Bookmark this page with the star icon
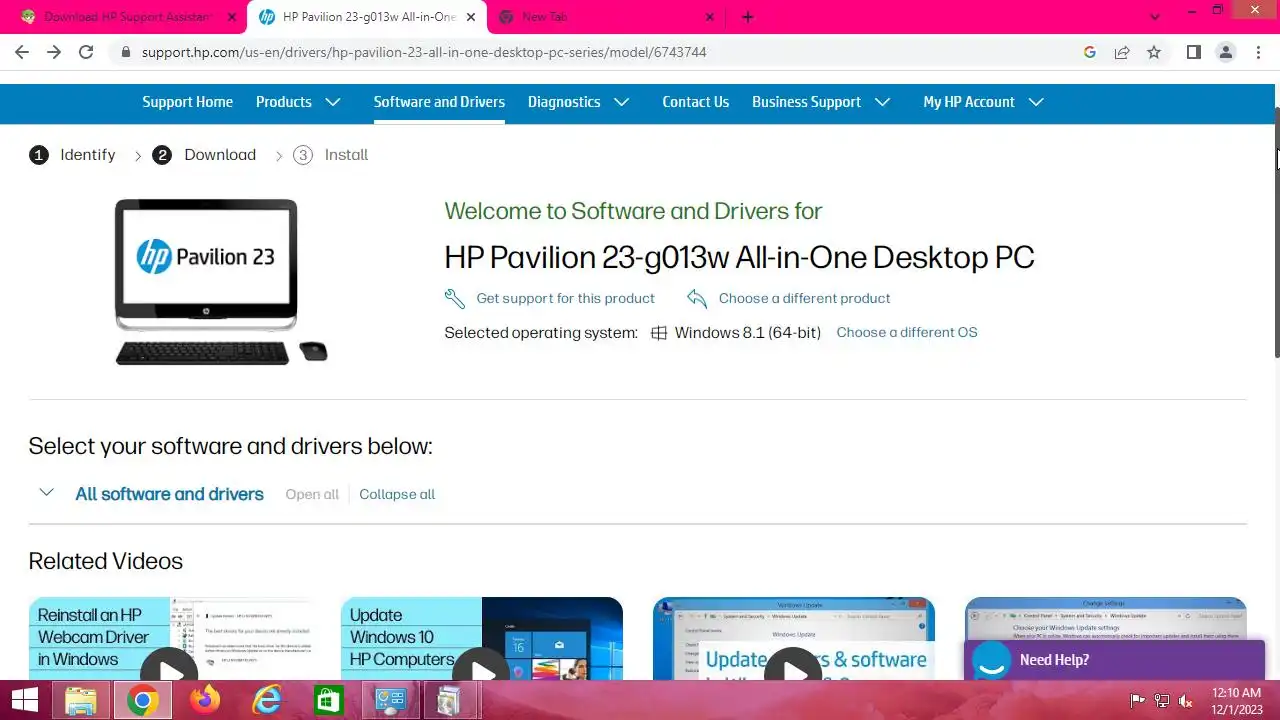 pos(1154,52)
